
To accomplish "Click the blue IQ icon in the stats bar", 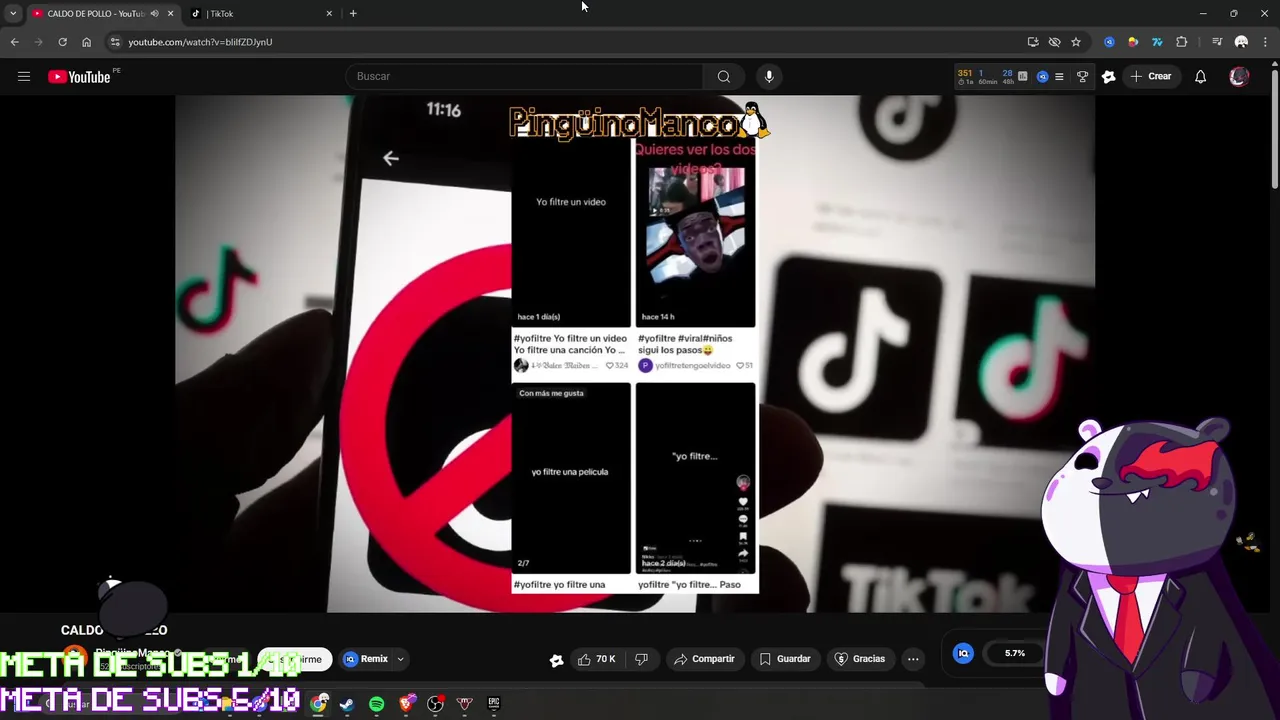I will [x=1042, y=76].
